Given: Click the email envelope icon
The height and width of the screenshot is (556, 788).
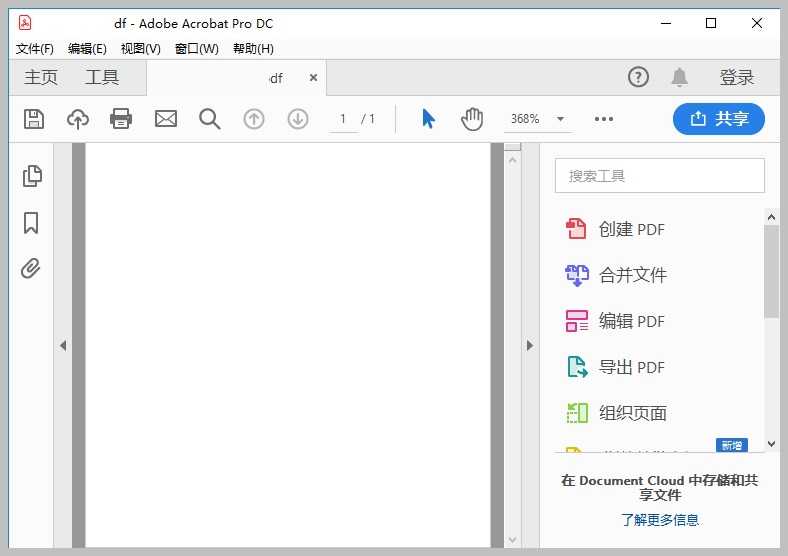Looking at the screenshot, I should point(165,119).
